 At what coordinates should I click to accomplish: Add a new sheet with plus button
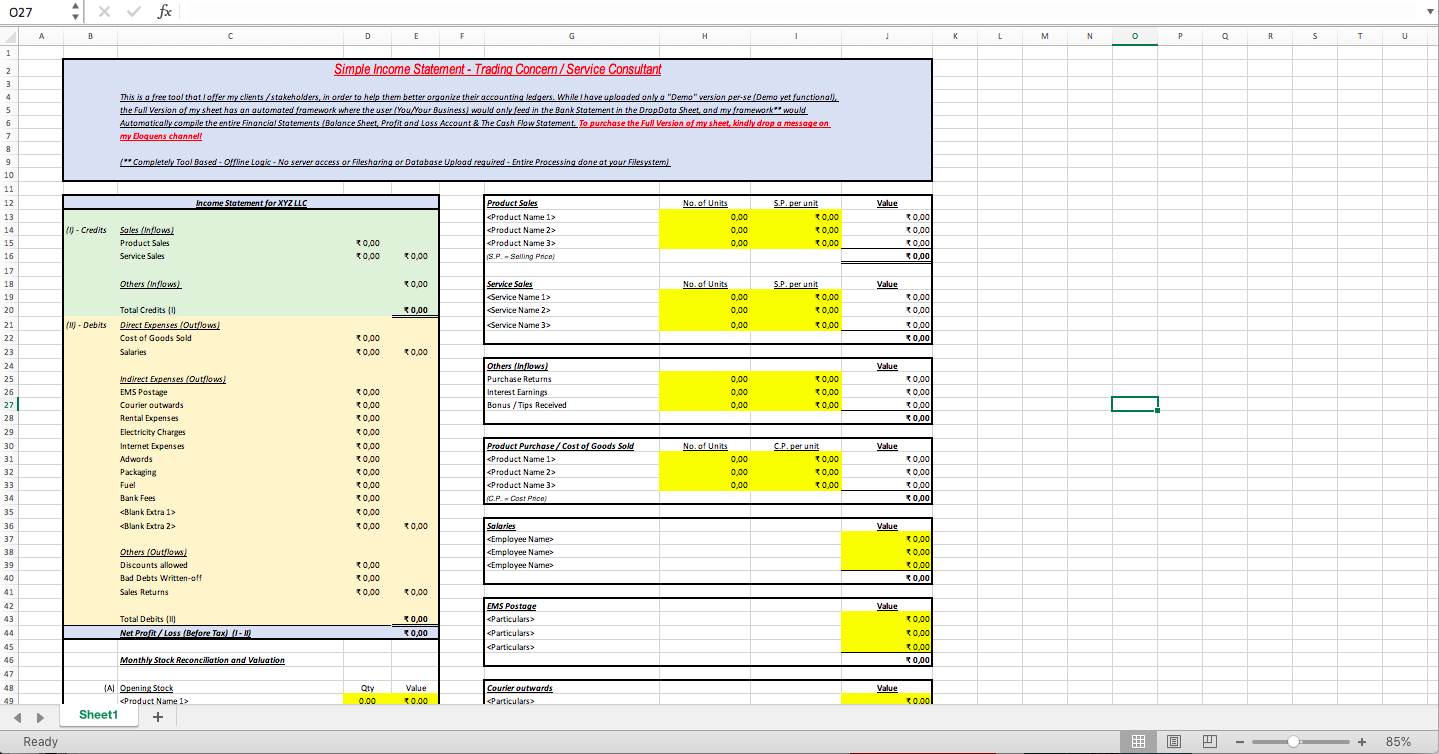(157, 716)
